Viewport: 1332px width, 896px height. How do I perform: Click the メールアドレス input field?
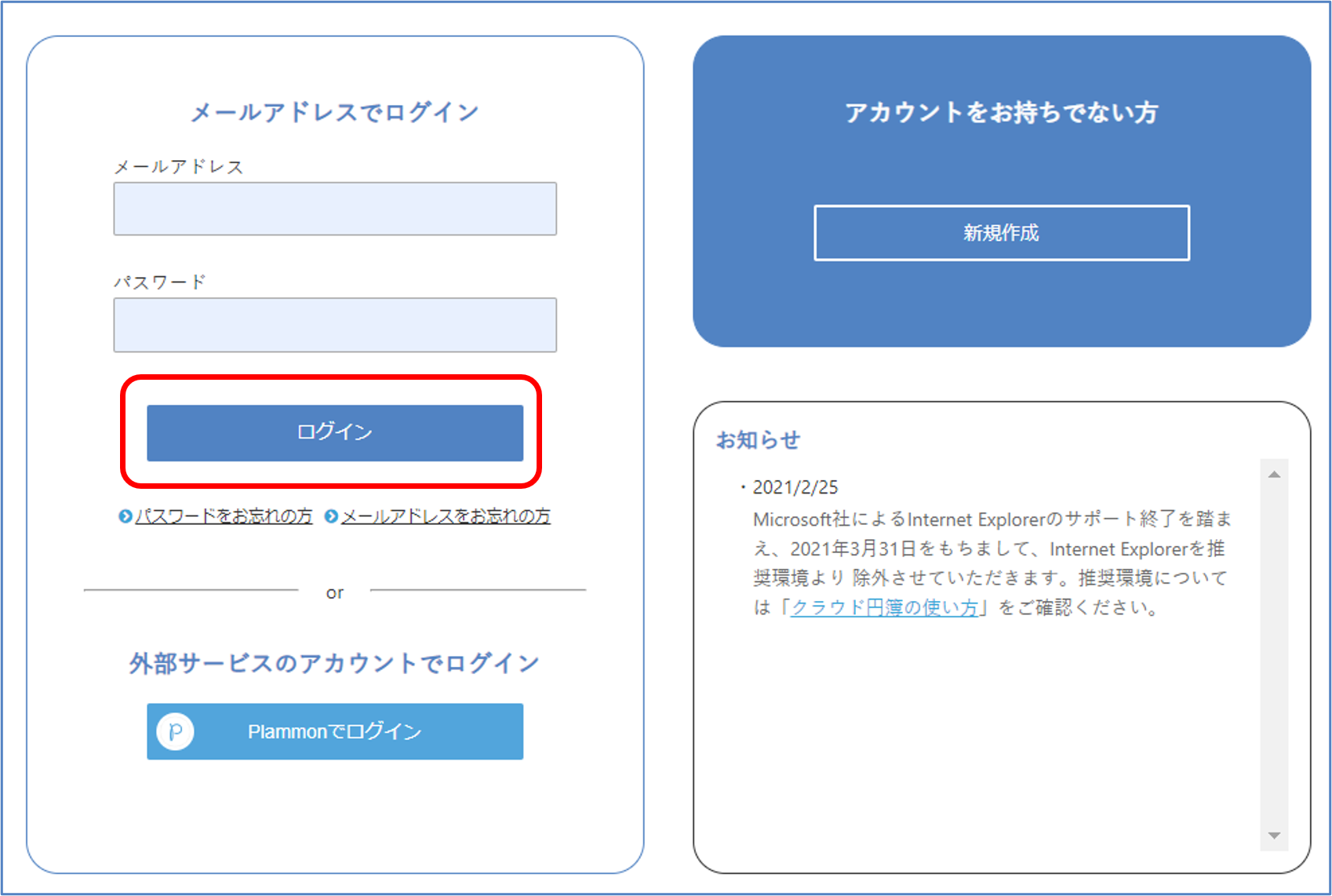[x=335, y=209]
